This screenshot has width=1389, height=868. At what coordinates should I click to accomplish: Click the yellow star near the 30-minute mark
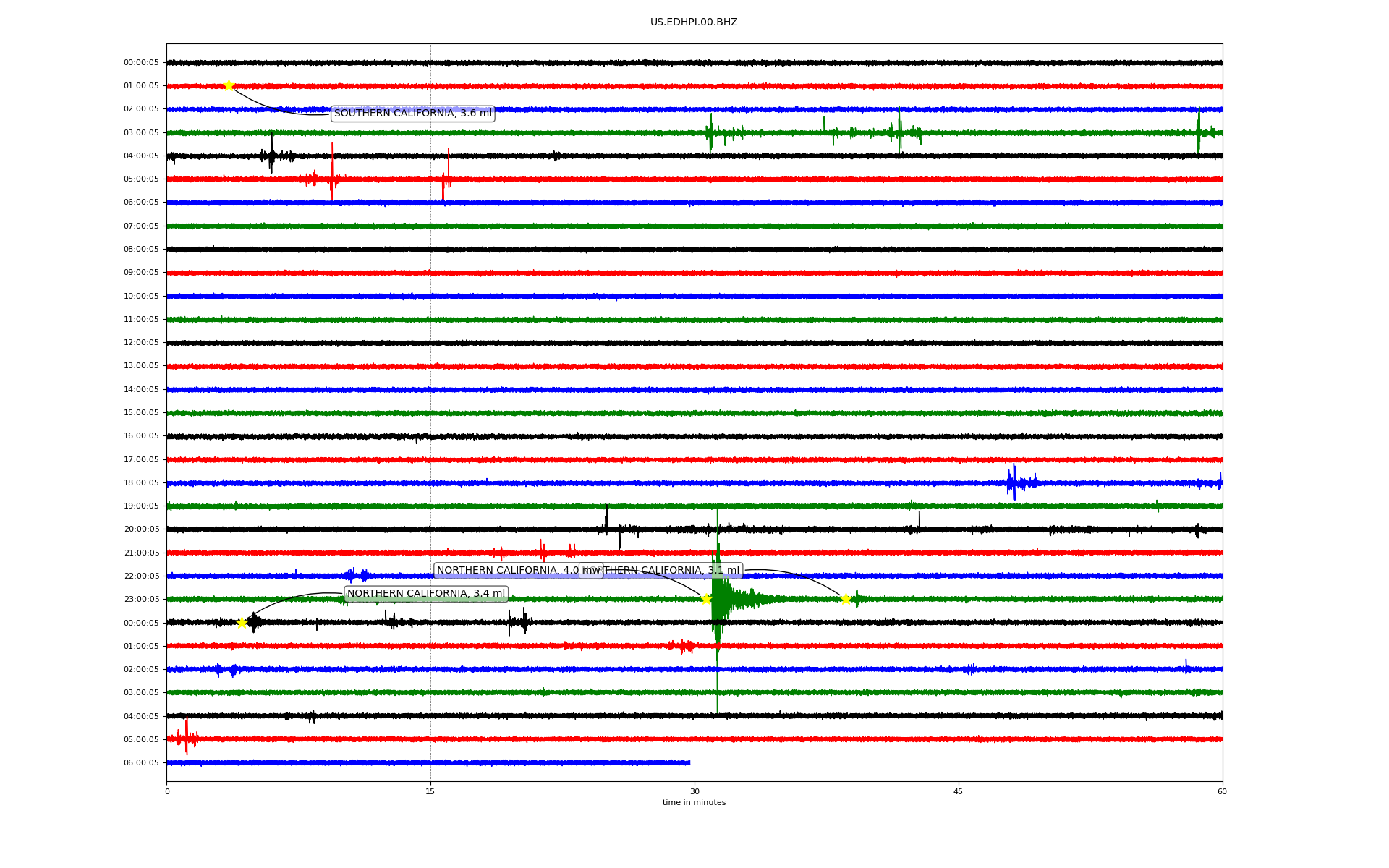click(x=706, y=599)
